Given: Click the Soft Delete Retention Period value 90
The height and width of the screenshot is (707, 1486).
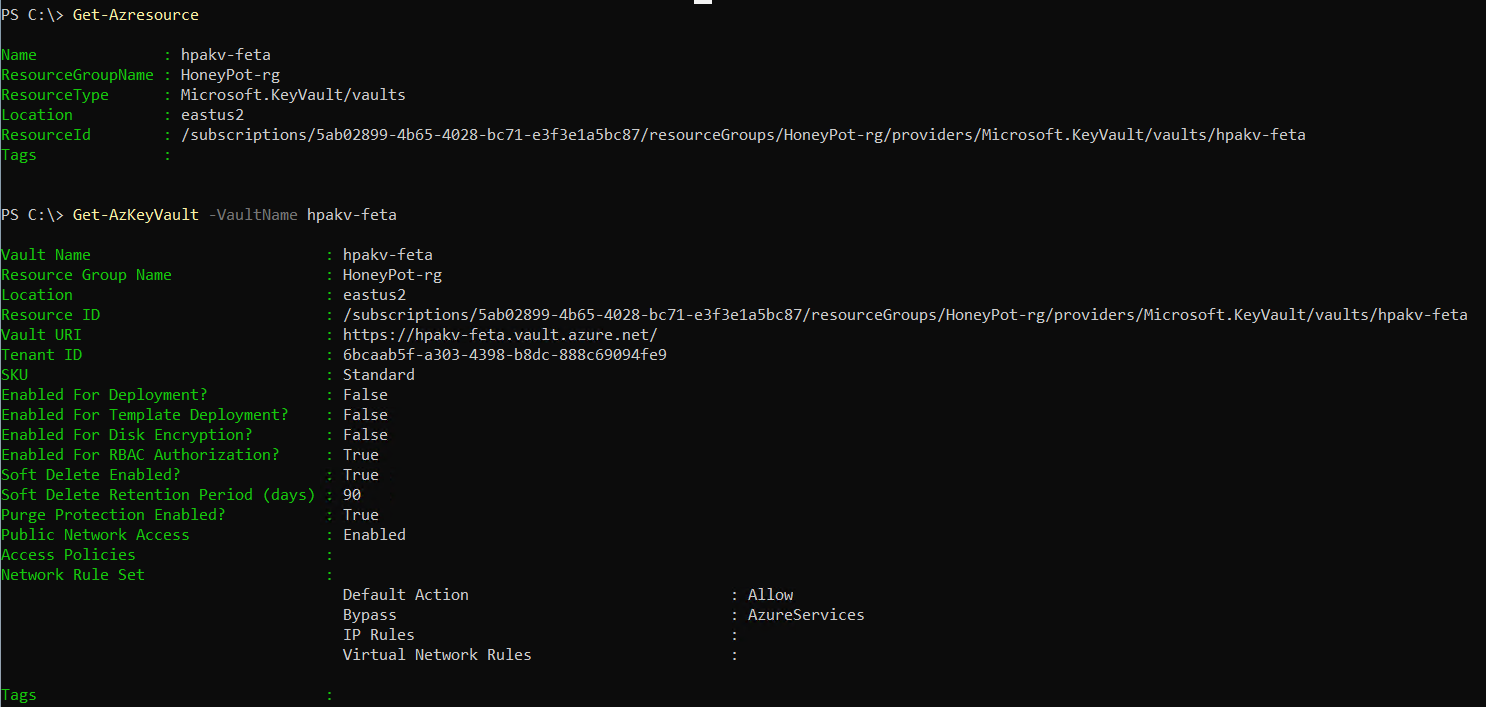Looking at the screenshot, I should point(352,495).
